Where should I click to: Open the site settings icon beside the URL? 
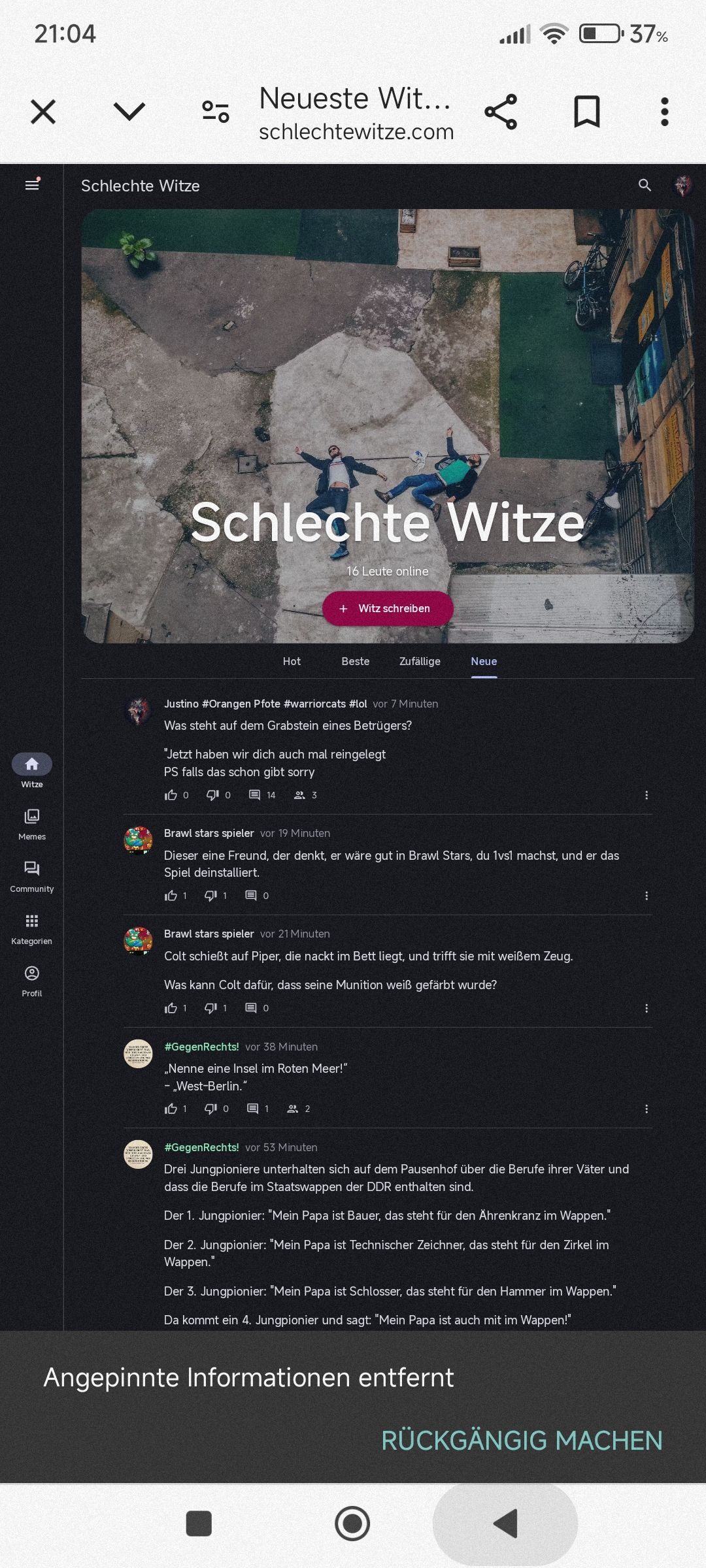point(215,112)
